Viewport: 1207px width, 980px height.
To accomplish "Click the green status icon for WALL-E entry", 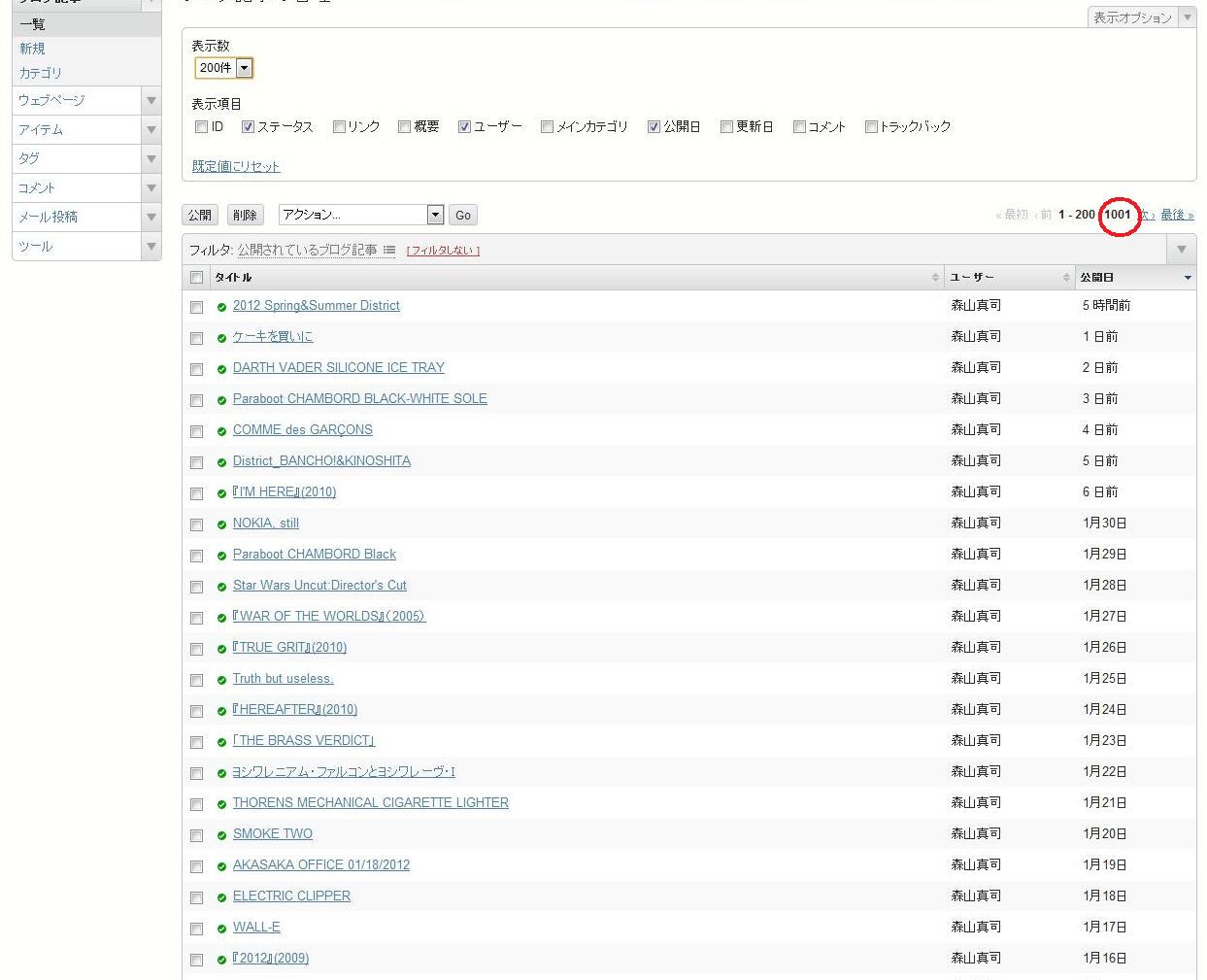I will (x=221, y=929).
